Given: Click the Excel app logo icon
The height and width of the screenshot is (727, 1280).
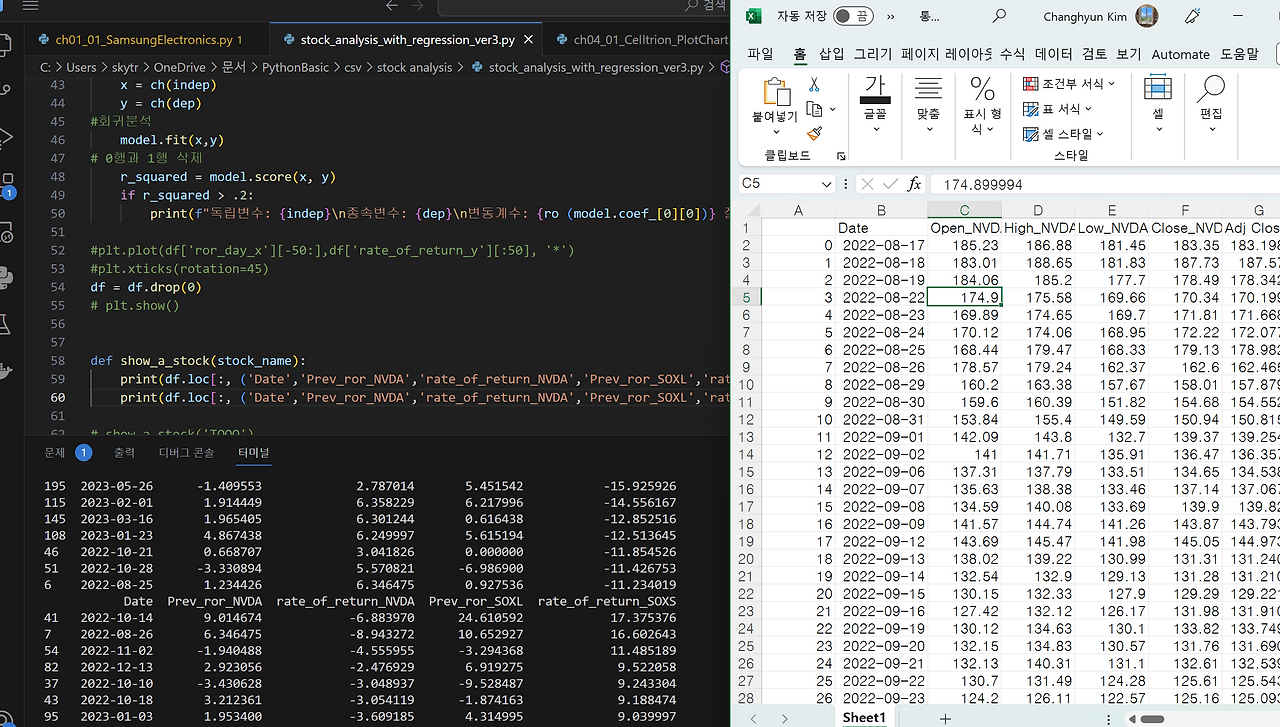Looking at the screenshot, I should coord(756,16).
